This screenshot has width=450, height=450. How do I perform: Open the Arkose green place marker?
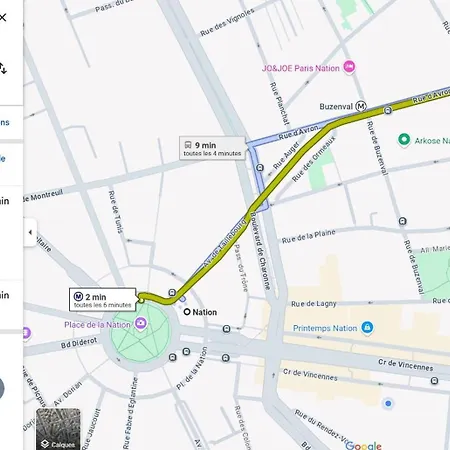404,140
